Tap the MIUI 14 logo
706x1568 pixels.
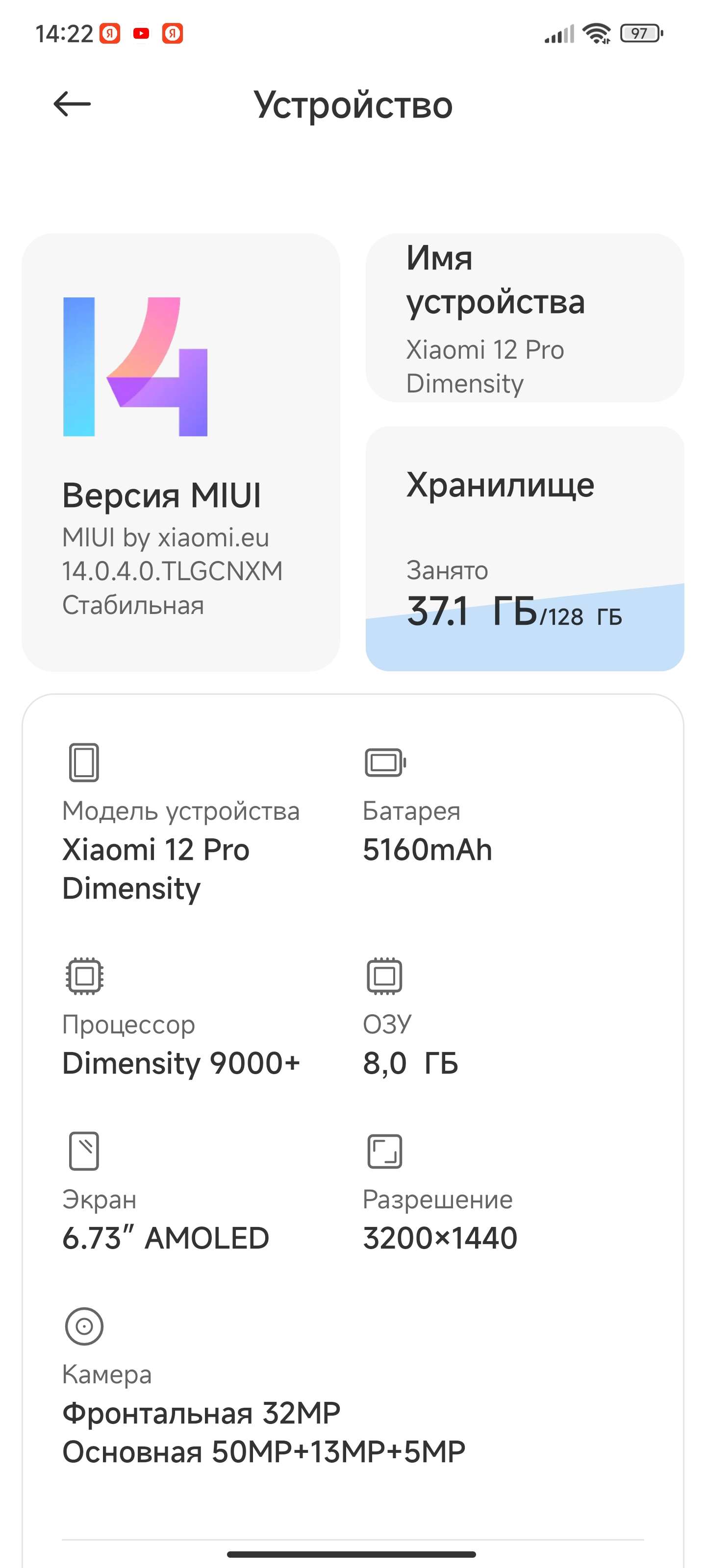pos(135,367)
